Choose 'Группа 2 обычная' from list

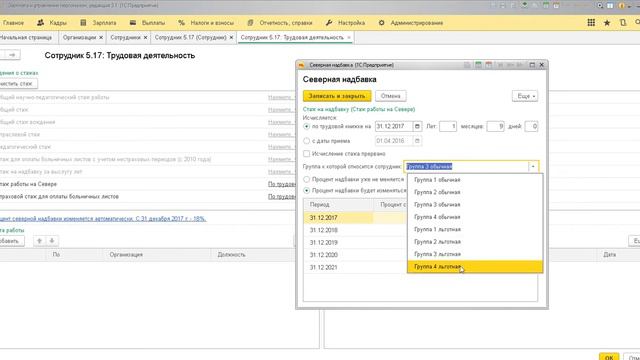(475, 192)
